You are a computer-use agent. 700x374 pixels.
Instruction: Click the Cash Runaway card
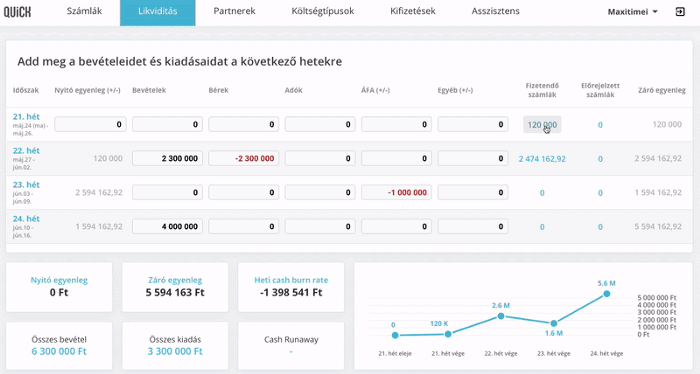(x=291, y=346)
